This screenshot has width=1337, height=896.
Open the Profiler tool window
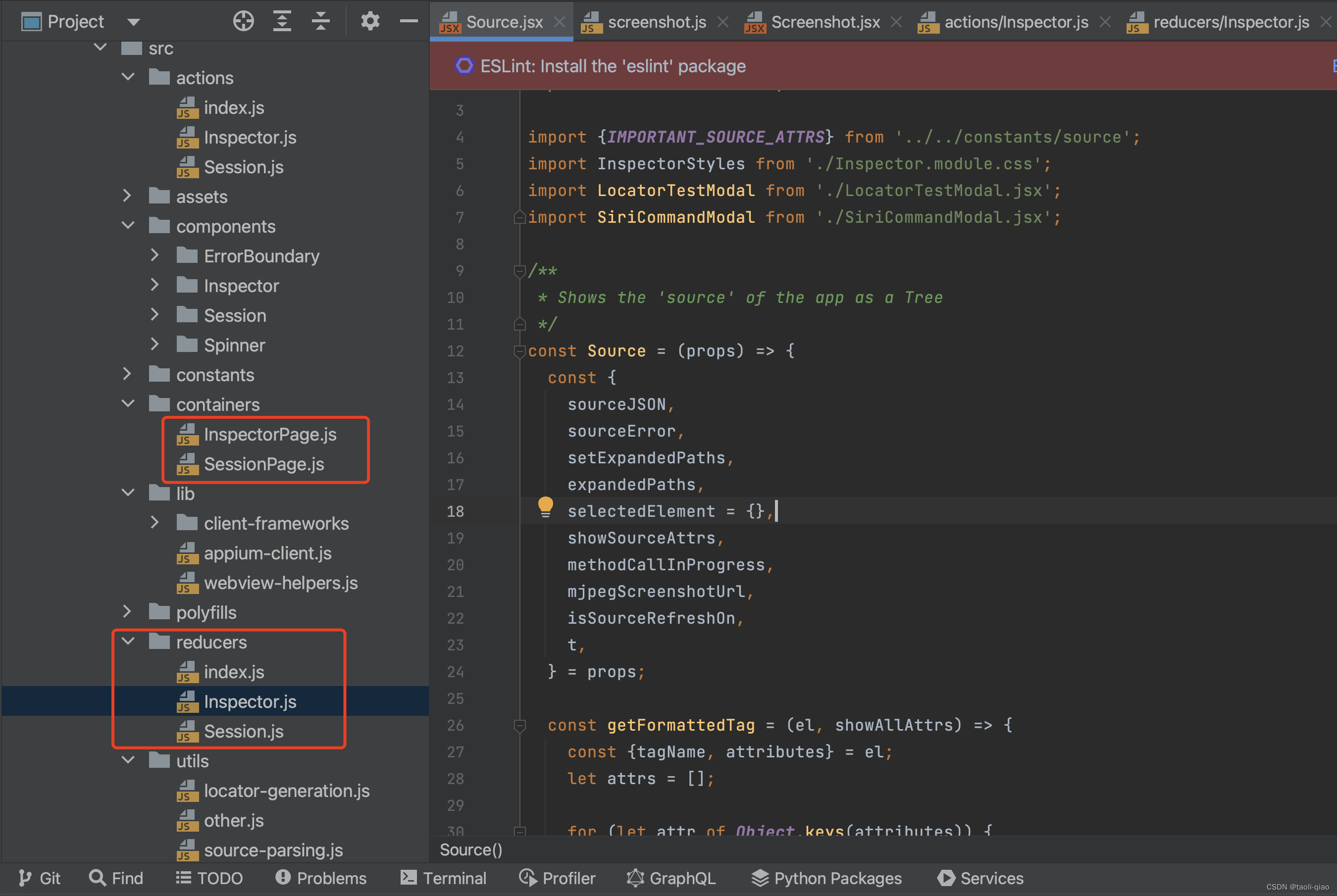coord(557,878)
